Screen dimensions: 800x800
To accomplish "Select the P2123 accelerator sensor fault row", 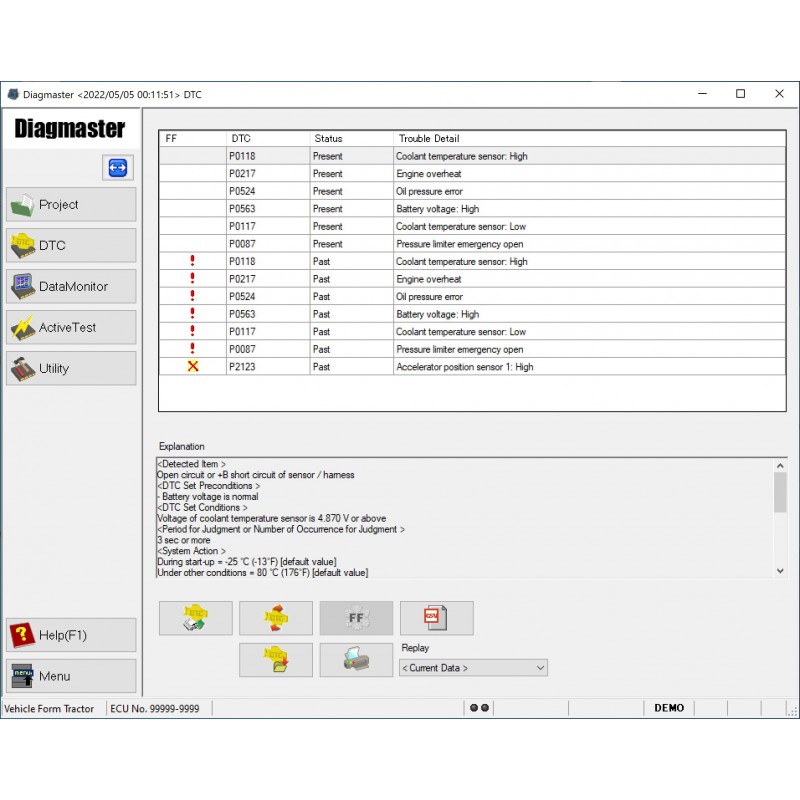I will [470, 366].
